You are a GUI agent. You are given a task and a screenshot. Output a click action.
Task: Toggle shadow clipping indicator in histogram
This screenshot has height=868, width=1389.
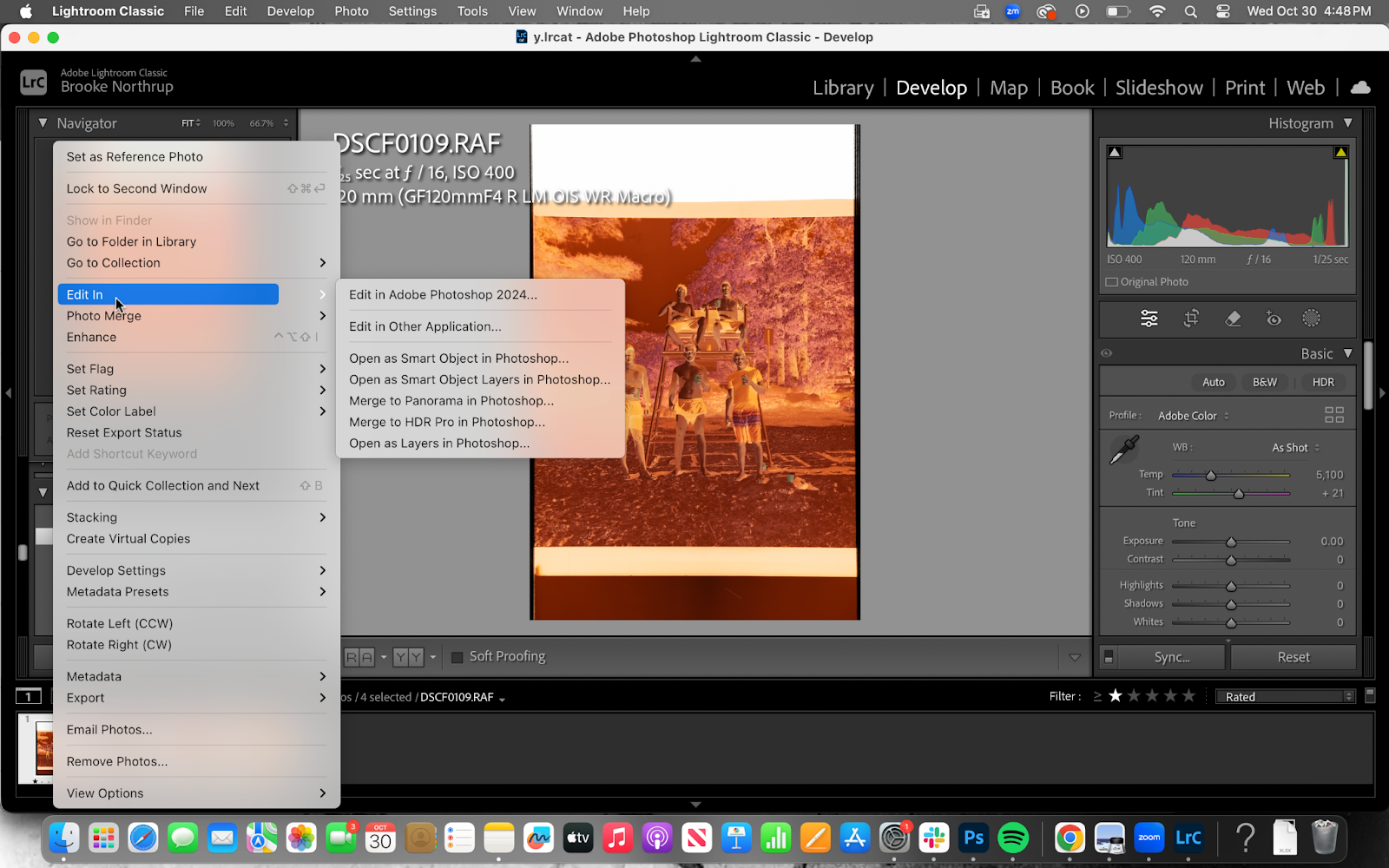(x=1115, y=153)
